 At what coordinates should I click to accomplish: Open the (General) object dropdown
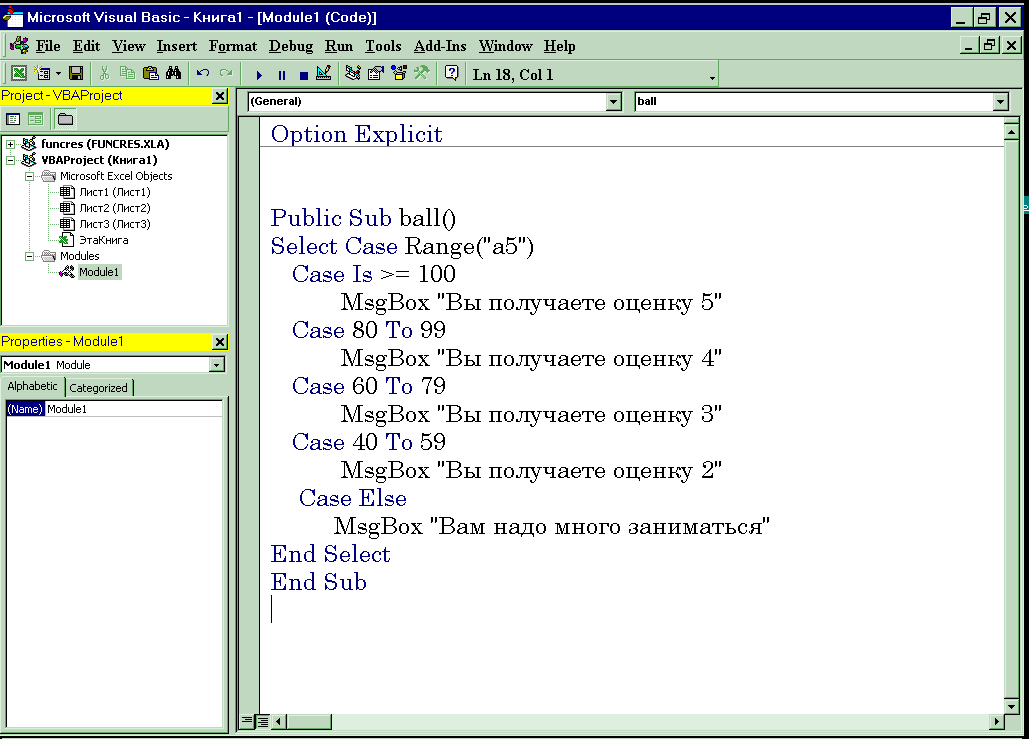point(614,102)
